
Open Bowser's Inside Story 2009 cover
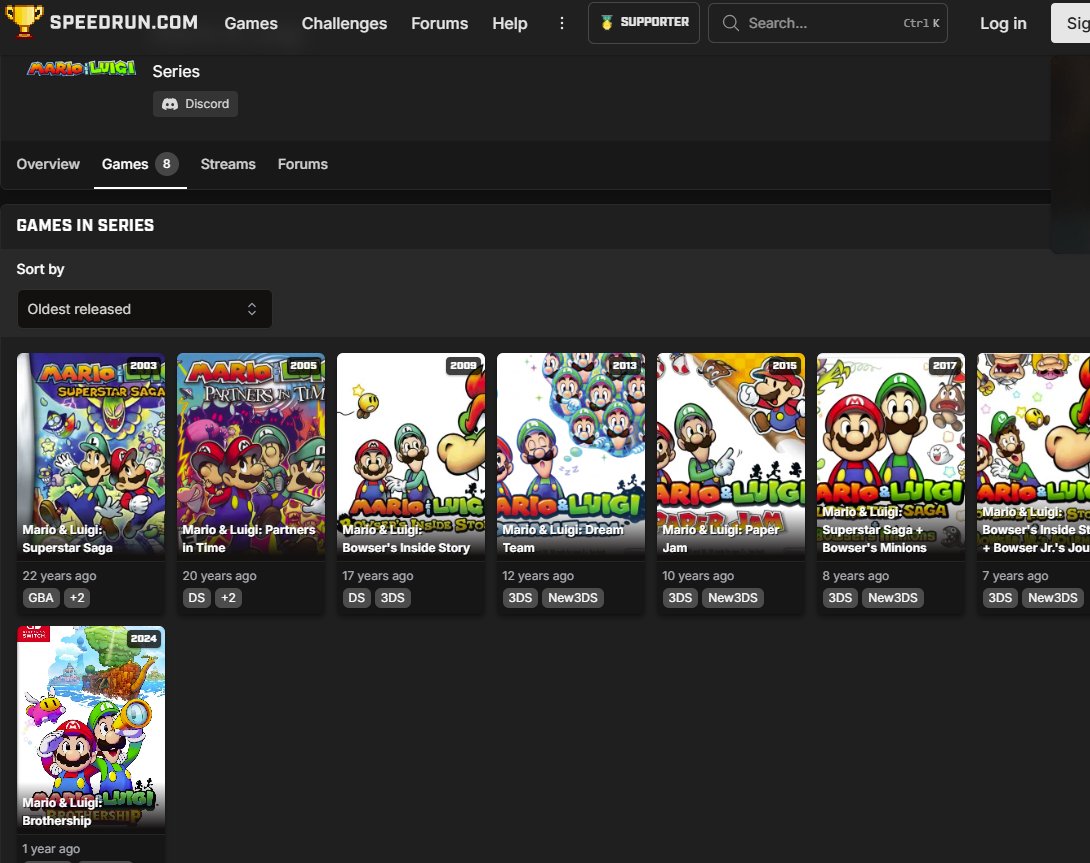click(x=411, y=456)
